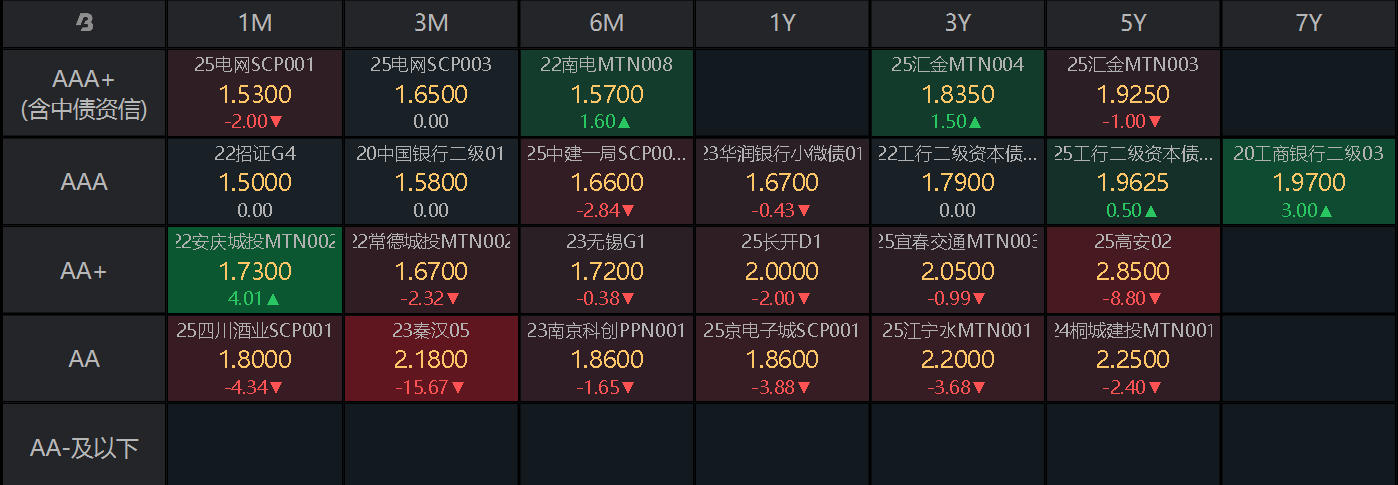Click the 7Y maturity column header
This screenshot has width=1398, height=485.
click(1309, 23)
